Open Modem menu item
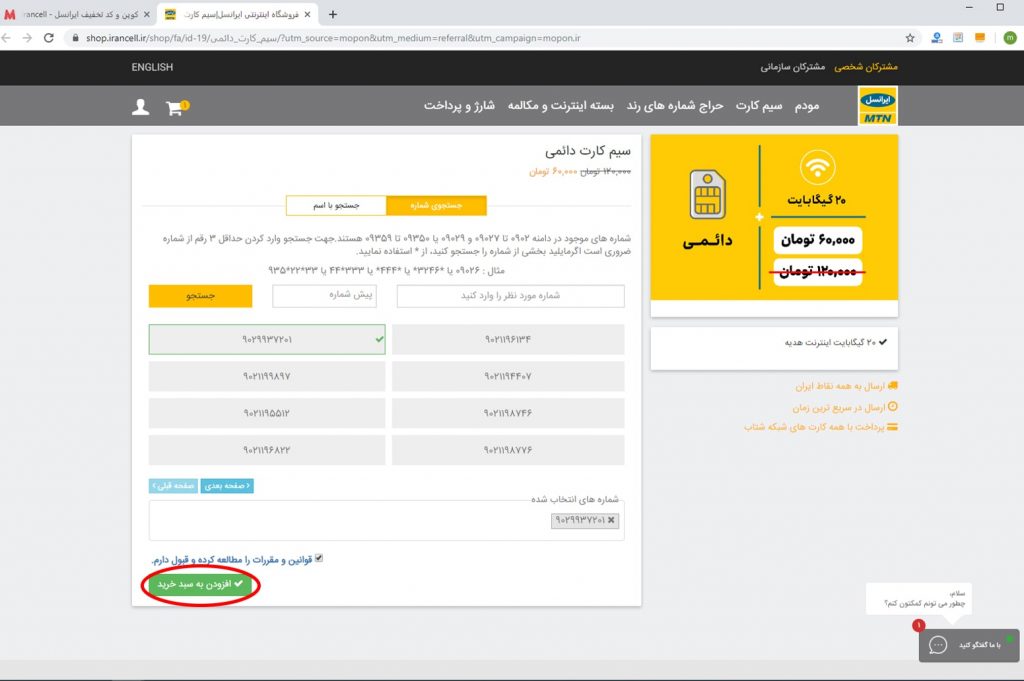 [x=807, y=106]
